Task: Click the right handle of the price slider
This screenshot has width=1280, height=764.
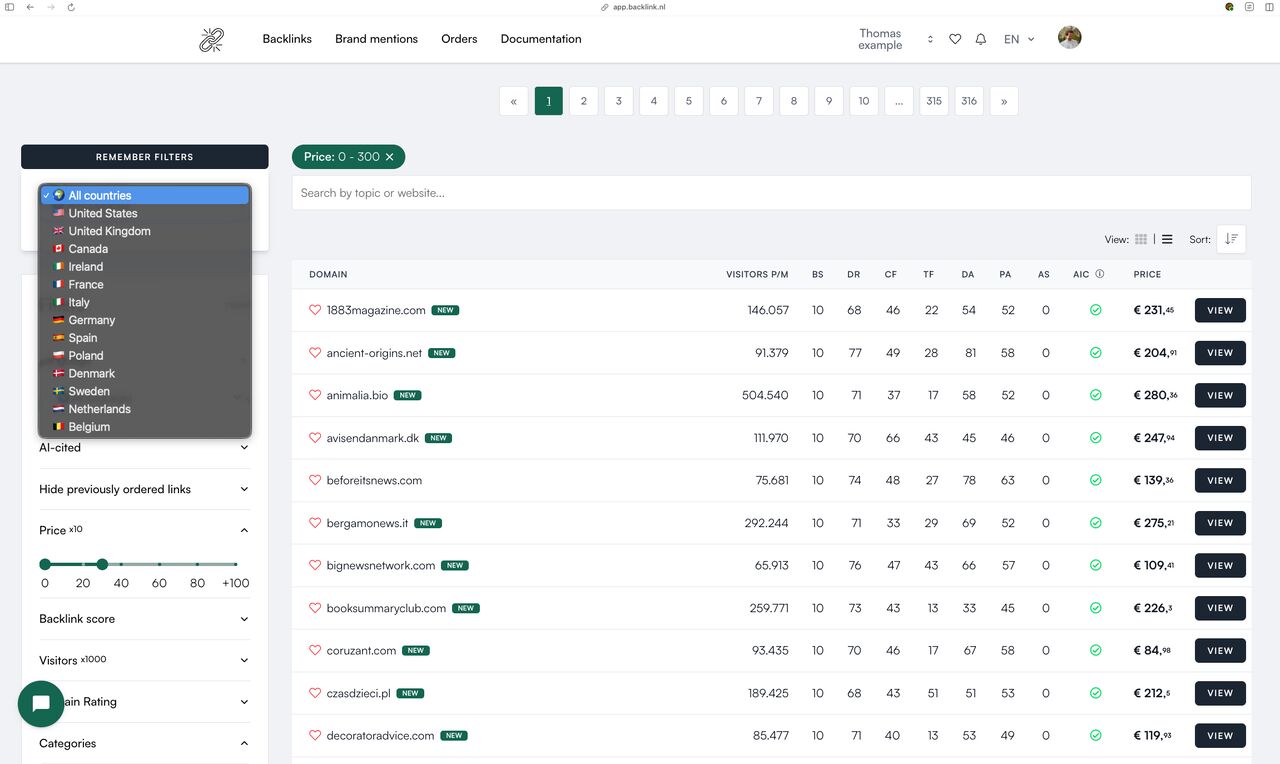Action: [102, 564]
